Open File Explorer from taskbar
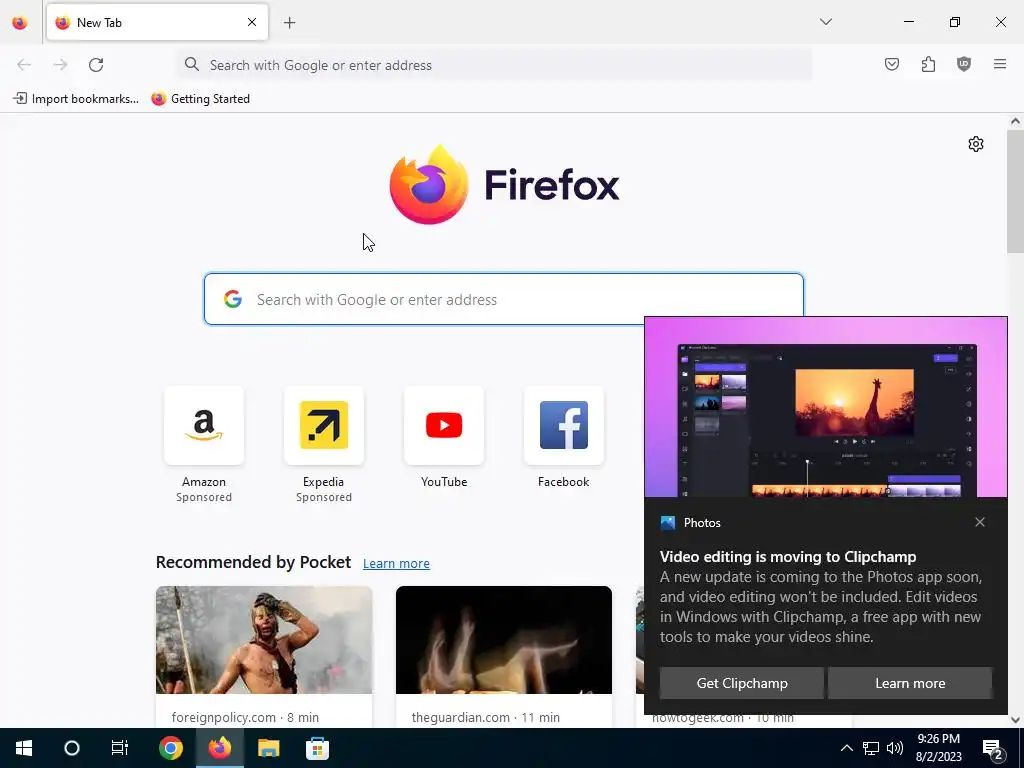 pos(268,748)
